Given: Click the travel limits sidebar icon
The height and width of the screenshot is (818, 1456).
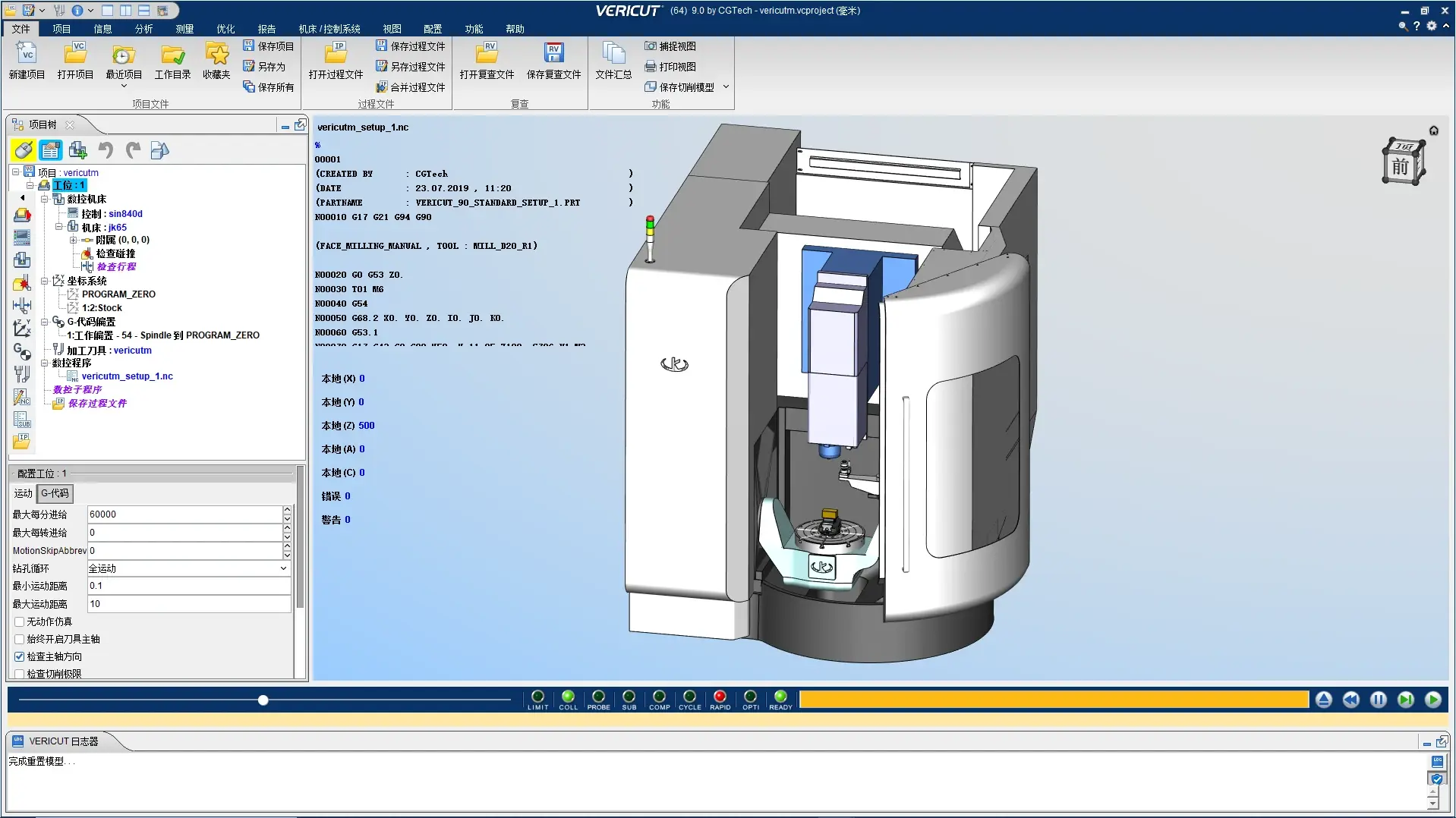Looking at the screenshot, I should click(x=22, y=306).
